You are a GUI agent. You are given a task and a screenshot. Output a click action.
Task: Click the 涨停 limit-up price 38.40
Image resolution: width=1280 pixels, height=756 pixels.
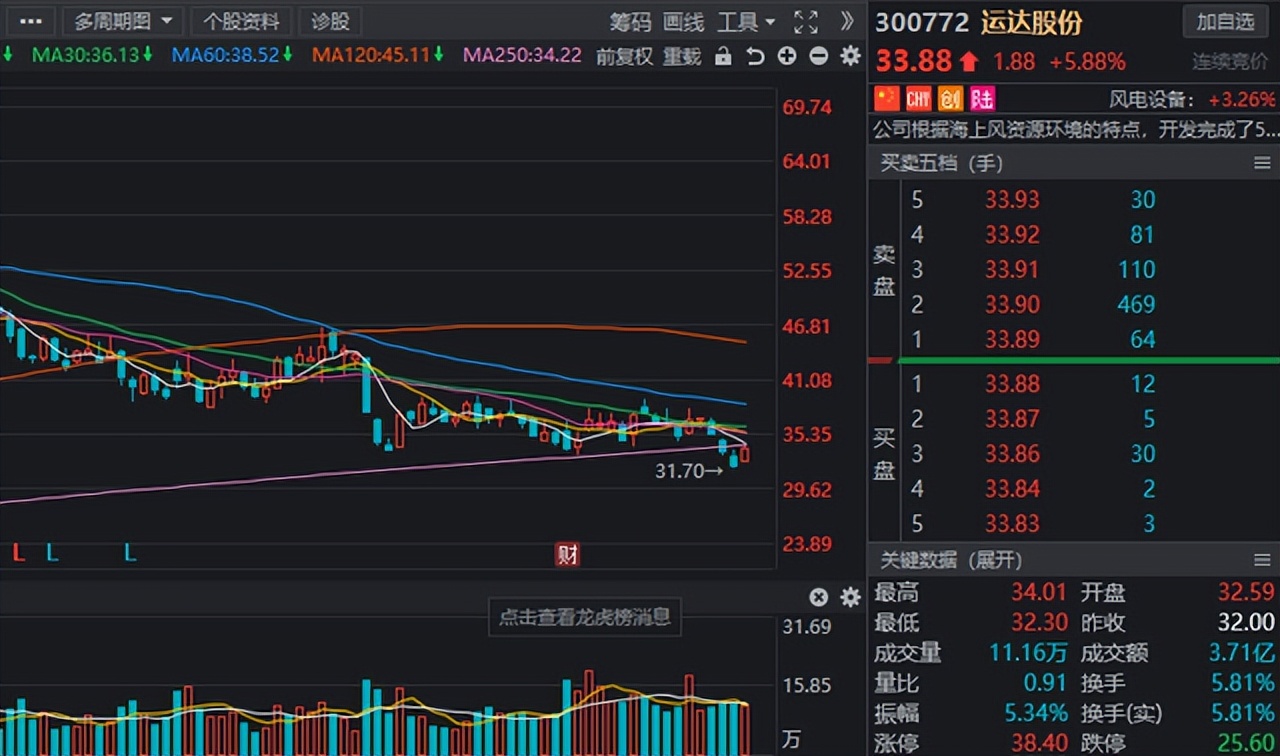pos(1038,743)
